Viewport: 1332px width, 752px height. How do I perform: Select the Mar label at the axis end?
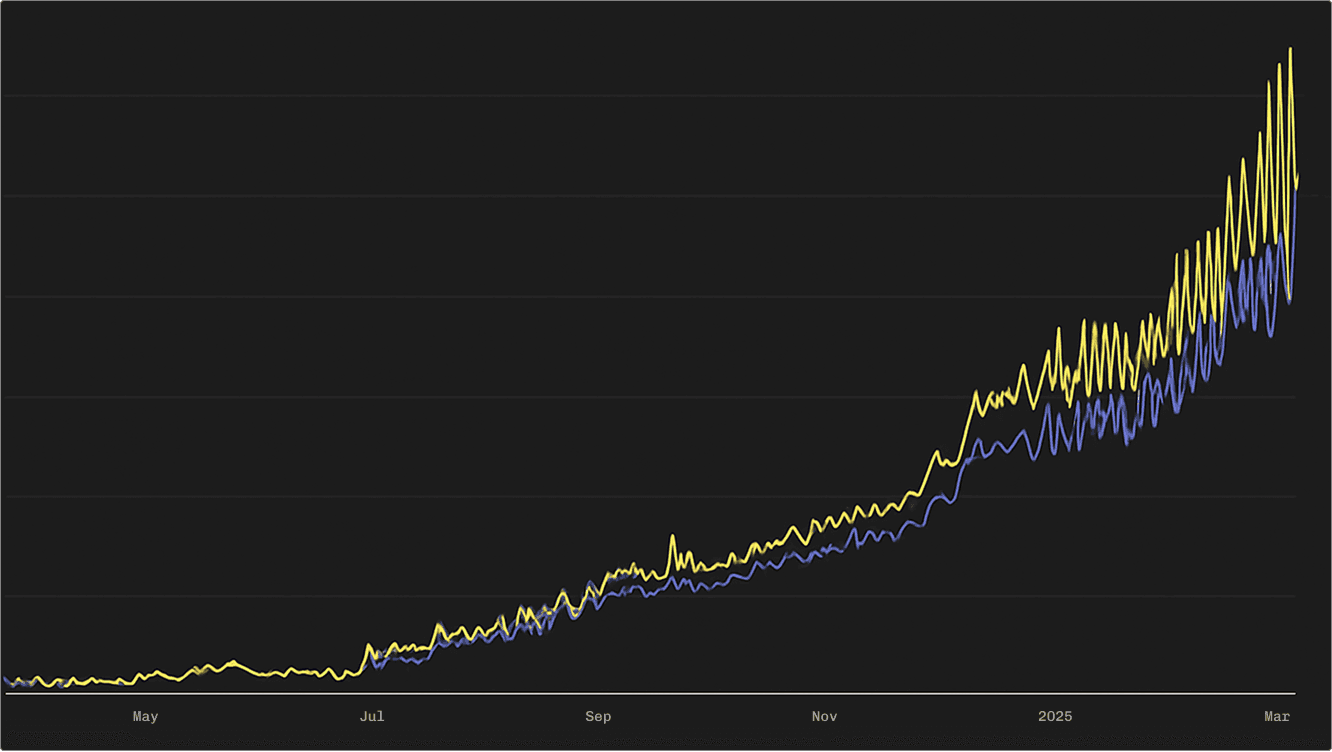(x=1277, y=716)
